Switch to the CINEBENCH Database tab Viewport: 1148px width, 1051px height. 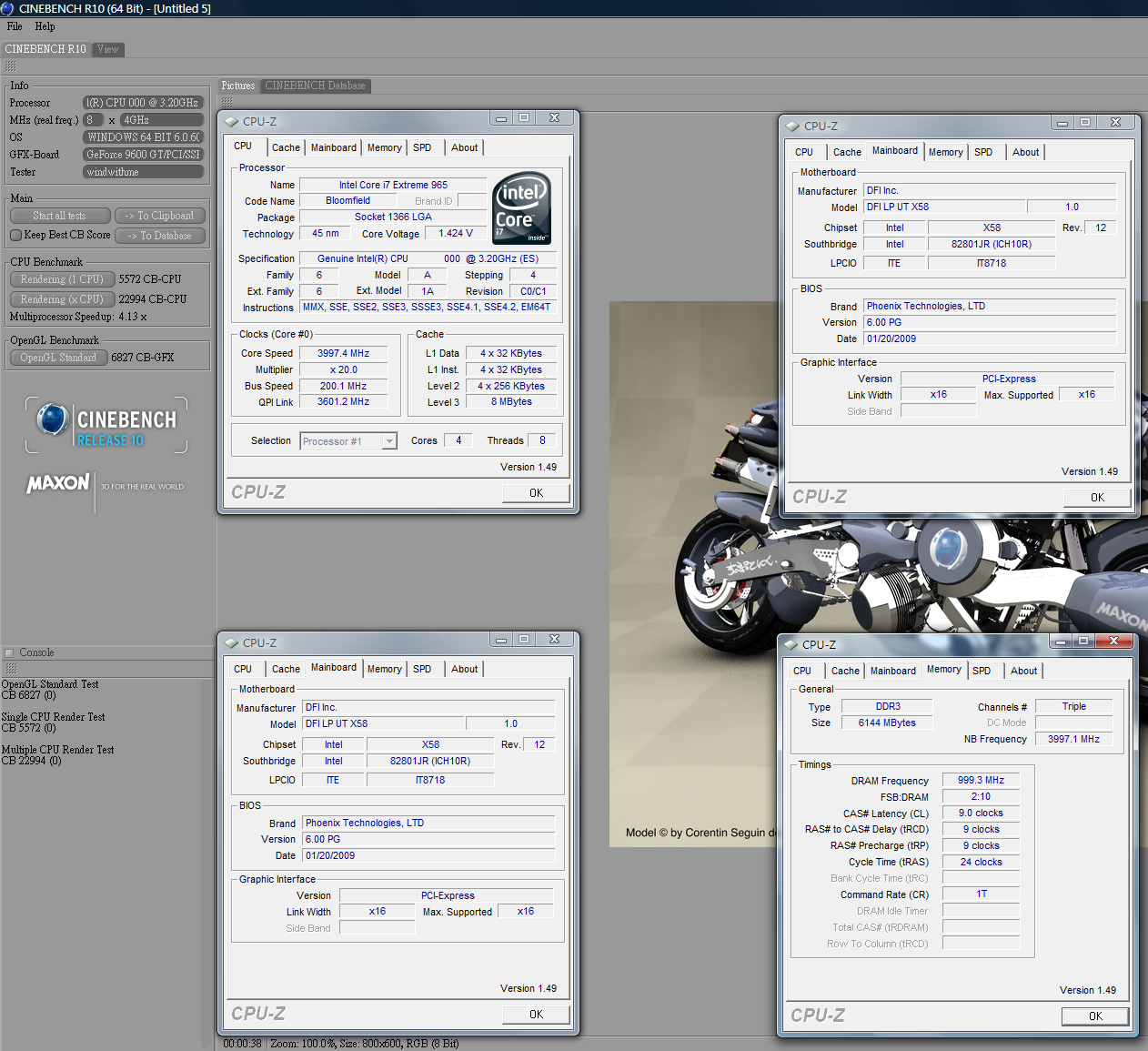315,86
